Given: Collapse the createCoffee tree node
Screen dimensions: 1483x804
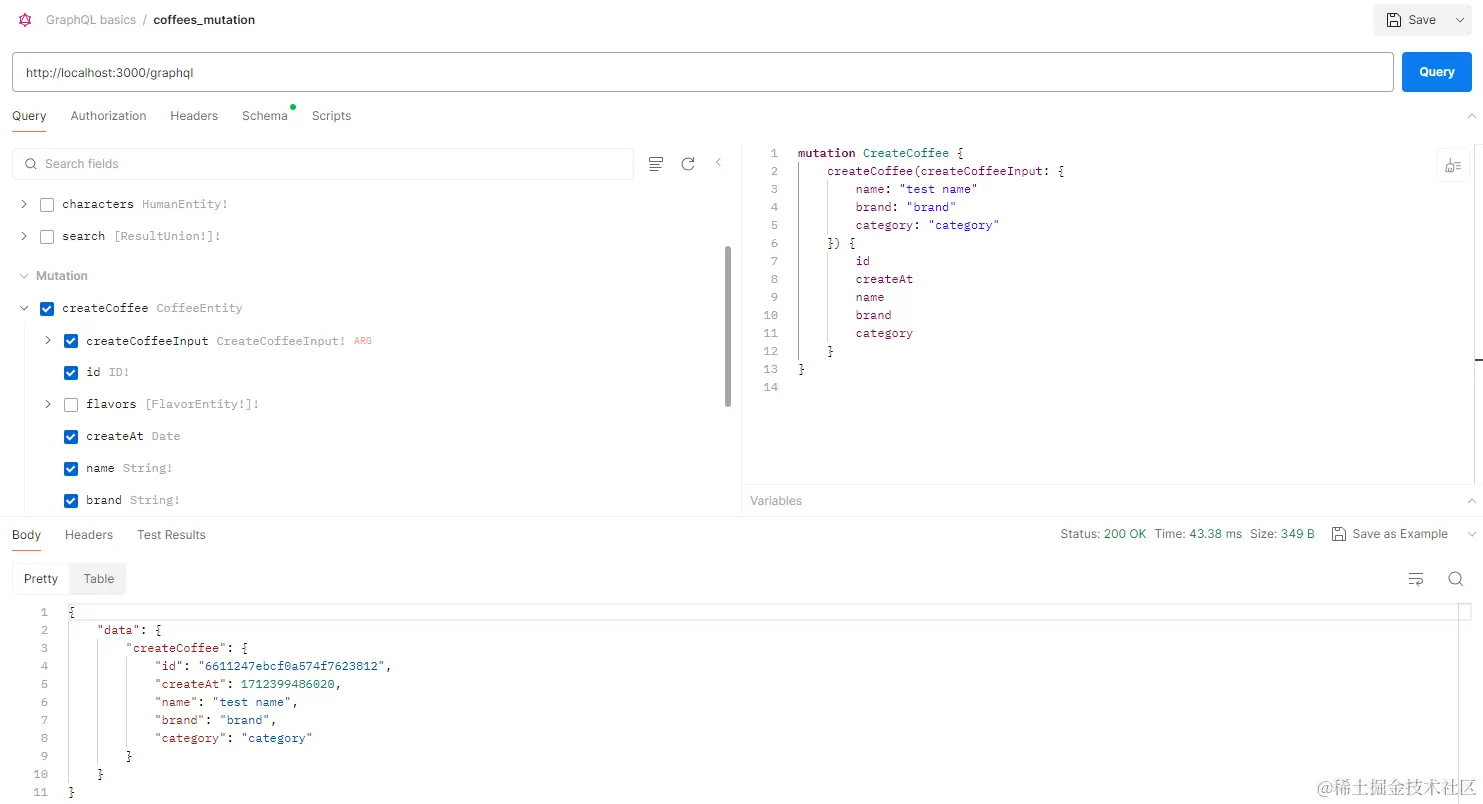Looking at the screenshot, I should pos(24,309).
